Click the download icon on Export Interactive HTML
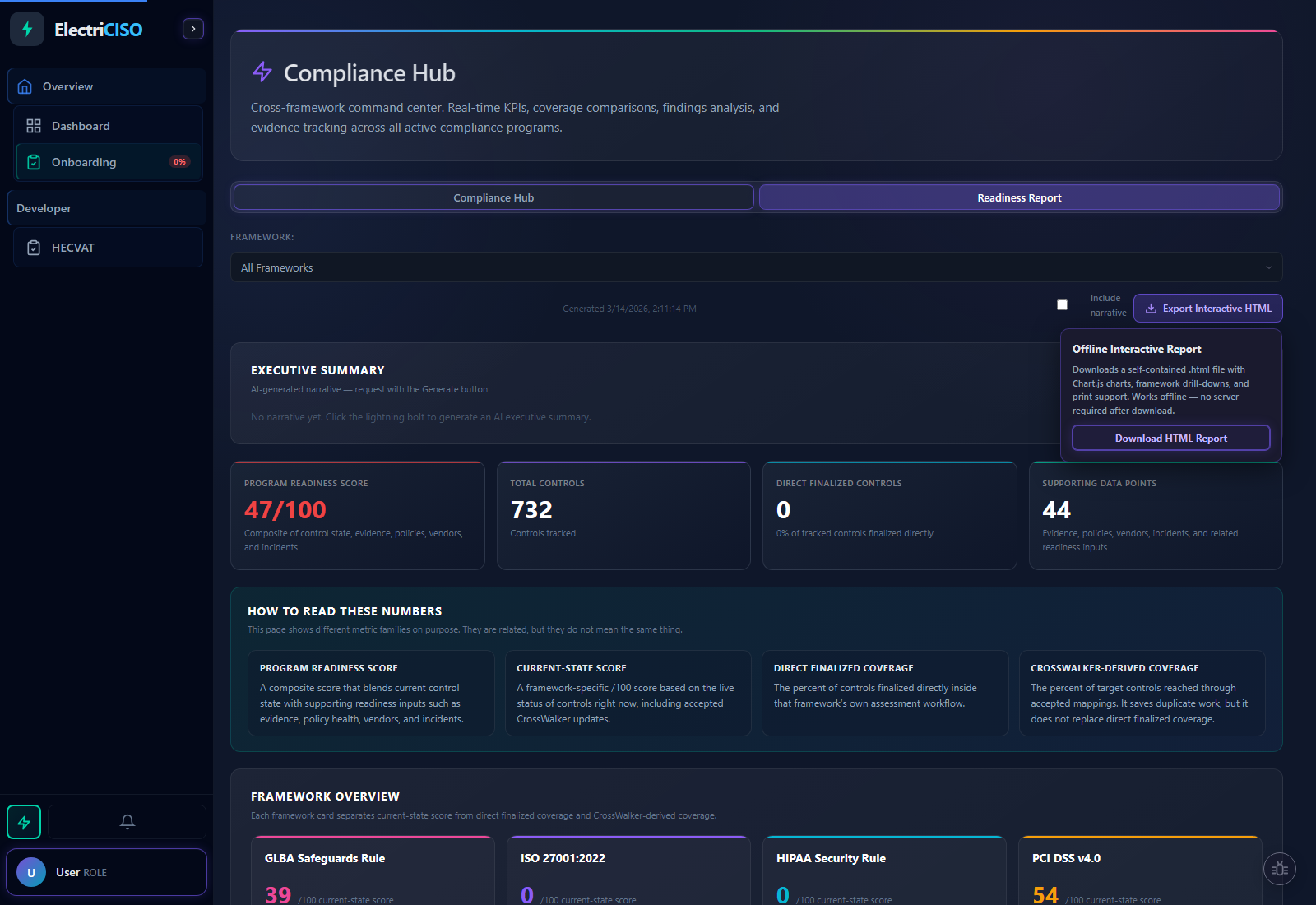1316x905 pixels. click(x=1151, y=308)
